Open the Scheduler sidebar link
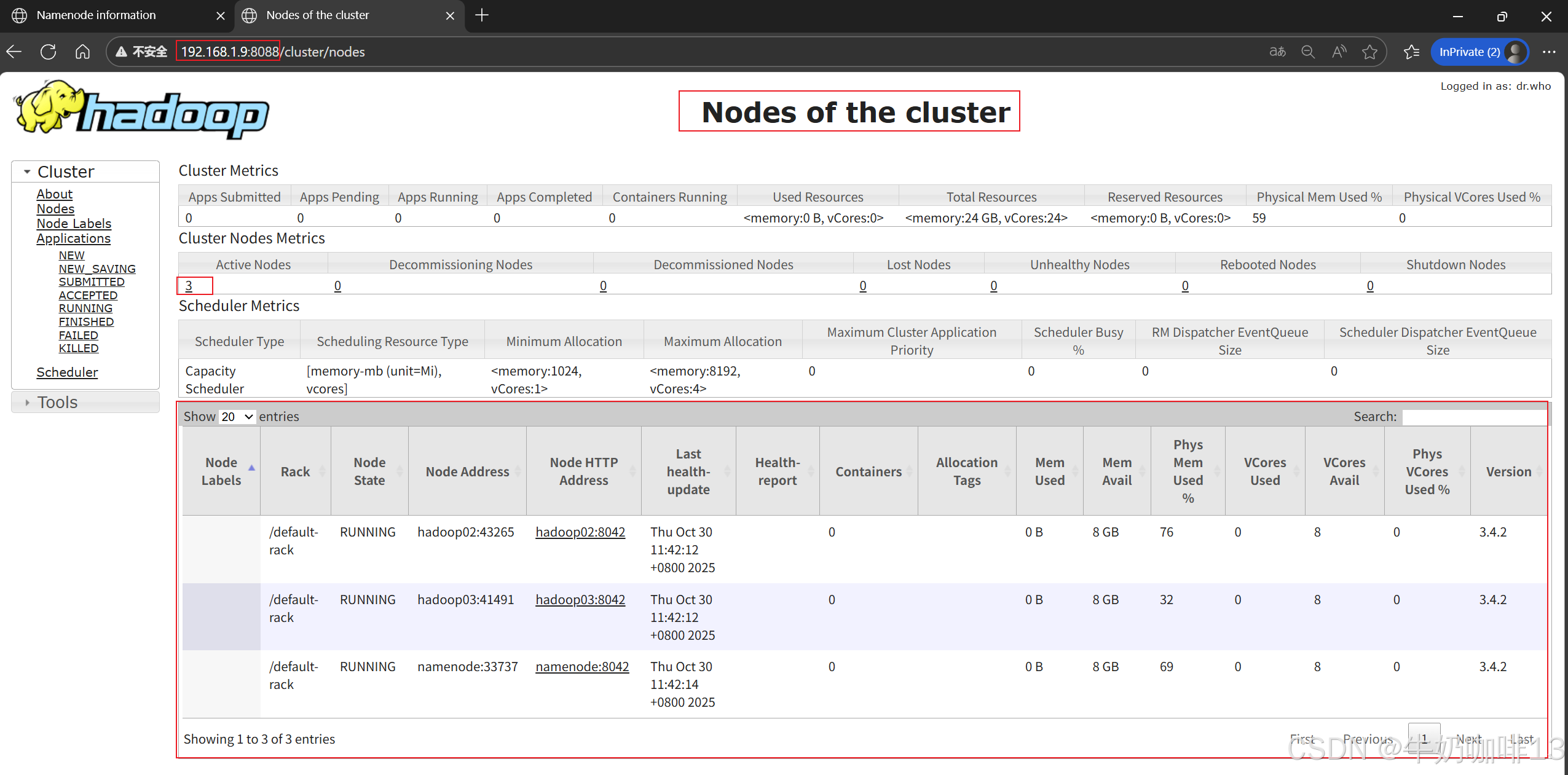This screenshot has height=775, width=1568. pos(67,372)
